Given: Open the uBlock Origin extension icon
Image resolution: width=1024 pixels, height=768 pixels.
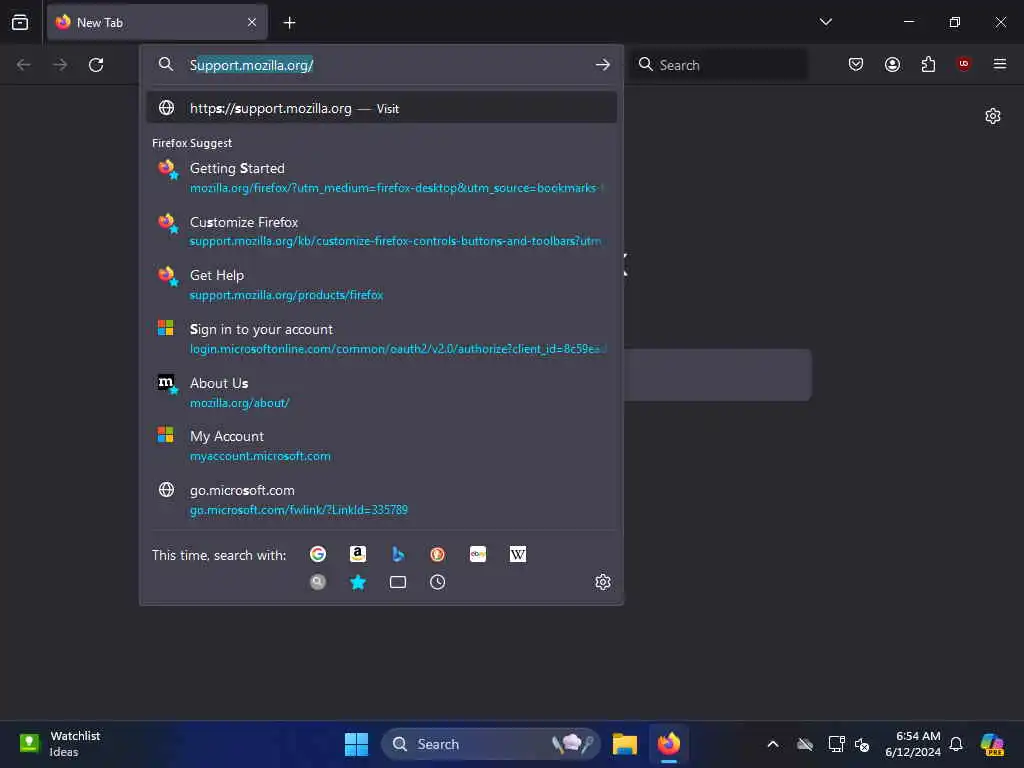Looking at the screenshot, I should [963, 63].
